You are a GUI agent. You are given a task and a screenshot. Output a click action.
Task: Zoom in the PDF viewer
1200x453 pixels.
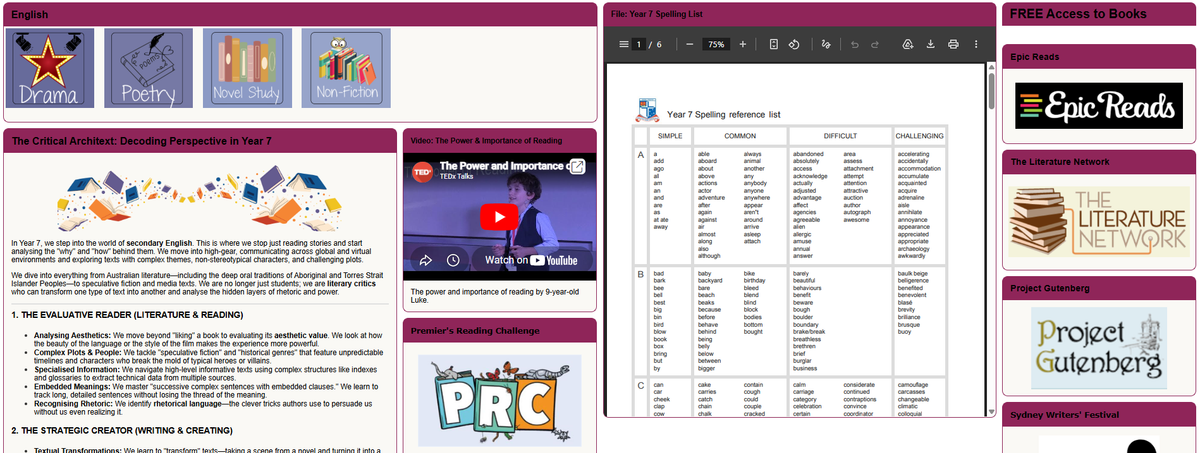(742, 44)
